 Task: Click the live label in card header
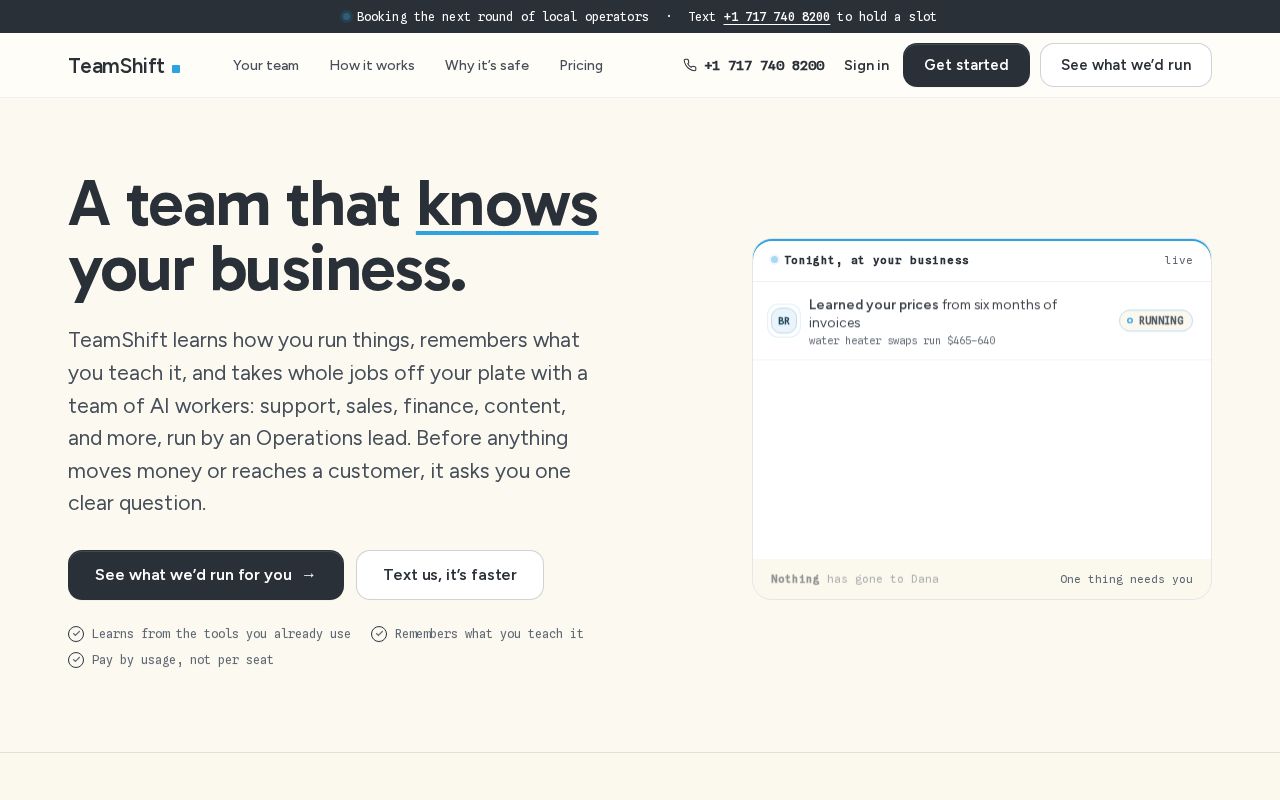click(1178, 260)
